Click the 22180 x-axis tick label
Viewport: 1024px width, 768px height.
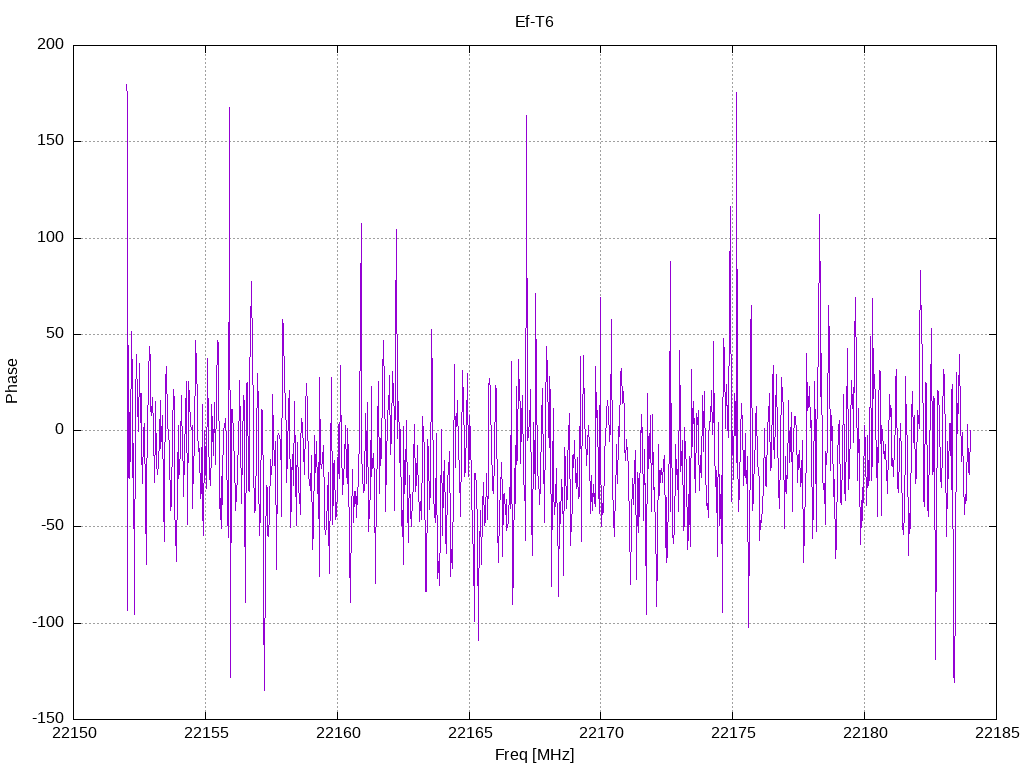tap(865, 733)
